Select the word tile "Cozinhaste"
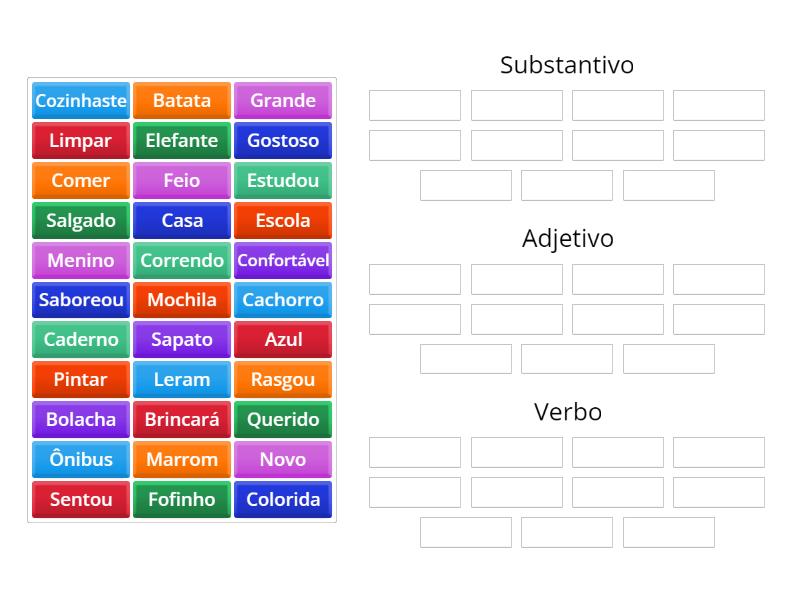The image size is (800, 600). (x=80, y=100)
